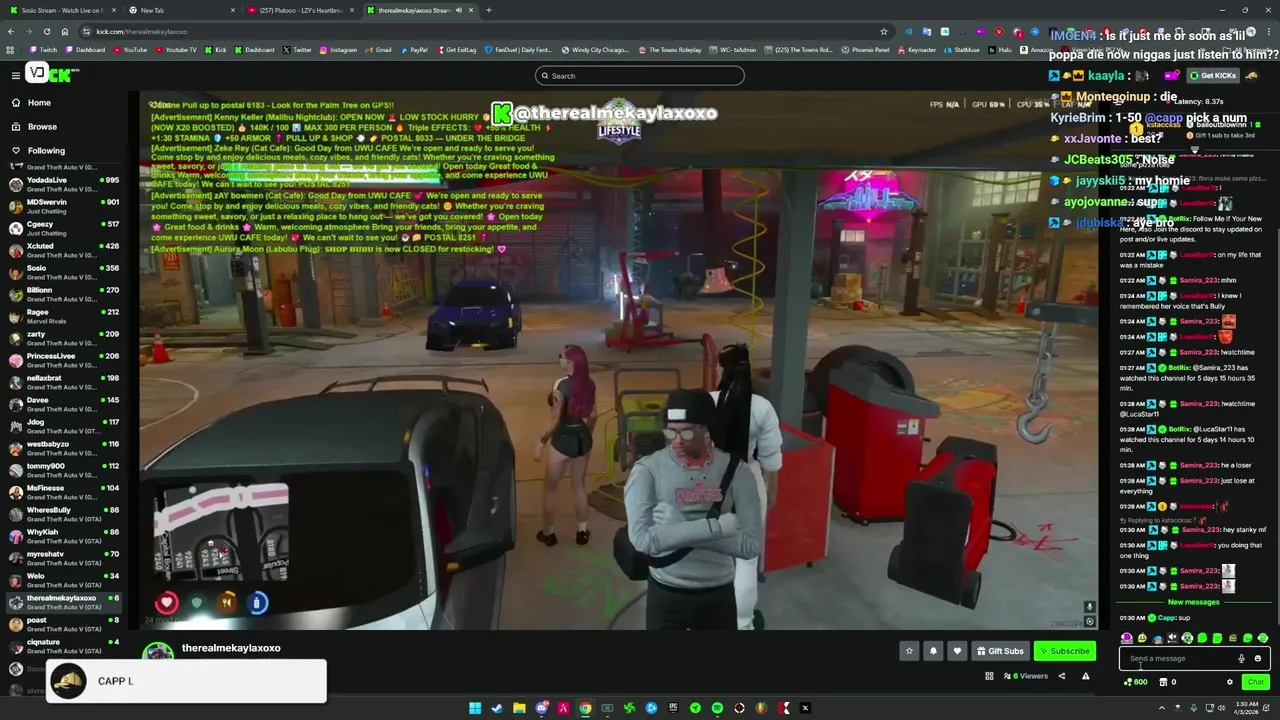Screen dimensions: 1280x720
Task: Select Sosio channel in sidebar
Action: tap(63, 272)
